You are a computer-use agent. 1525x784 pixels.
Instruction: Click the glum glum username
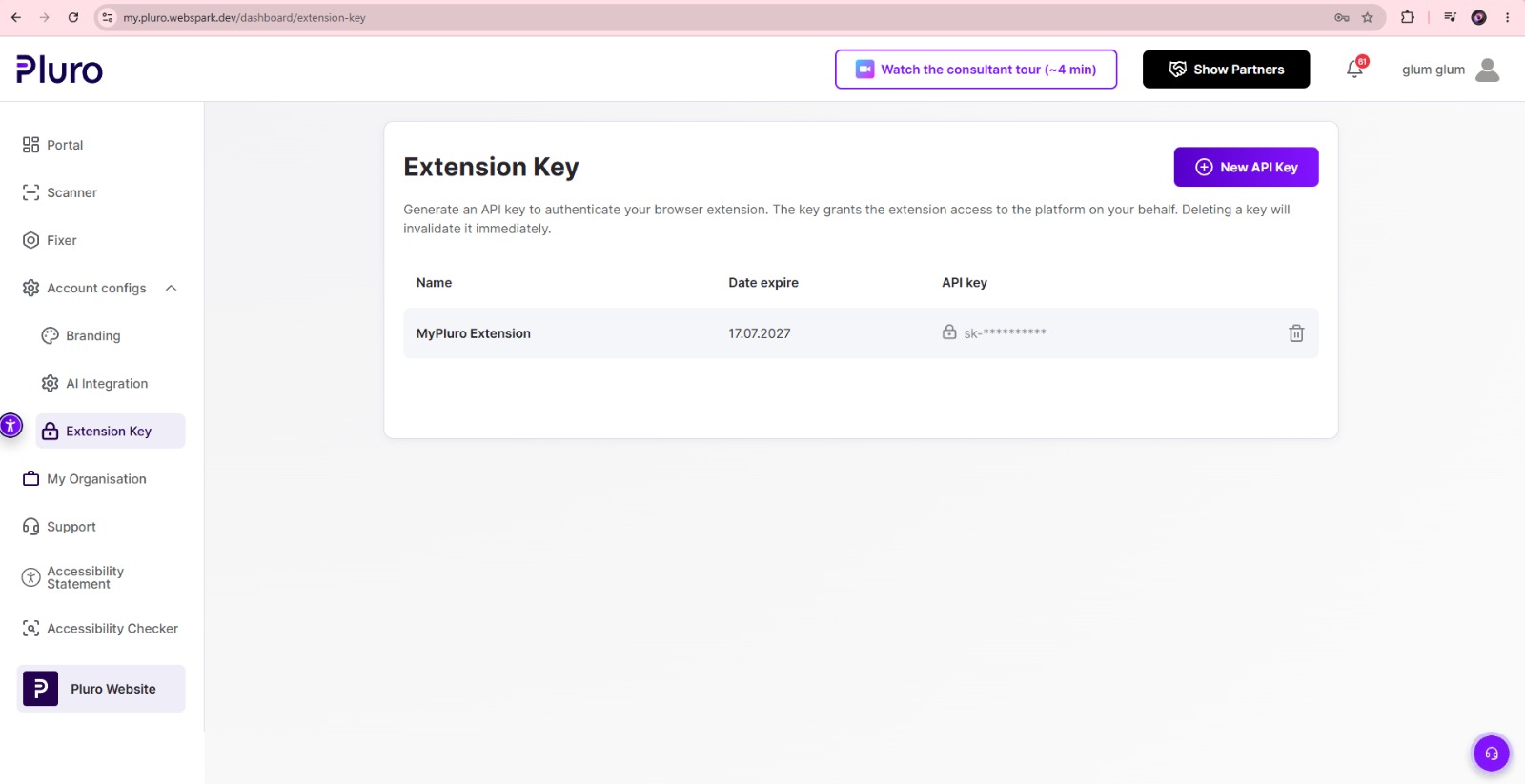click(x=1433, y=70)
